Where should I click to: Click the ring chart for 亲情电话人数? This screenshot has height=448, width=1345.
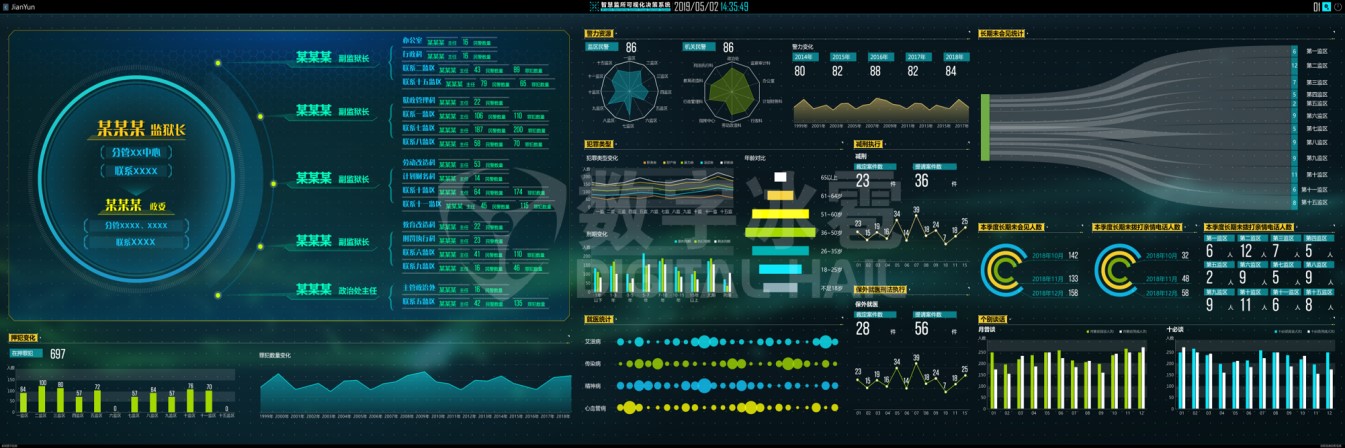(x=1118, y=266)
